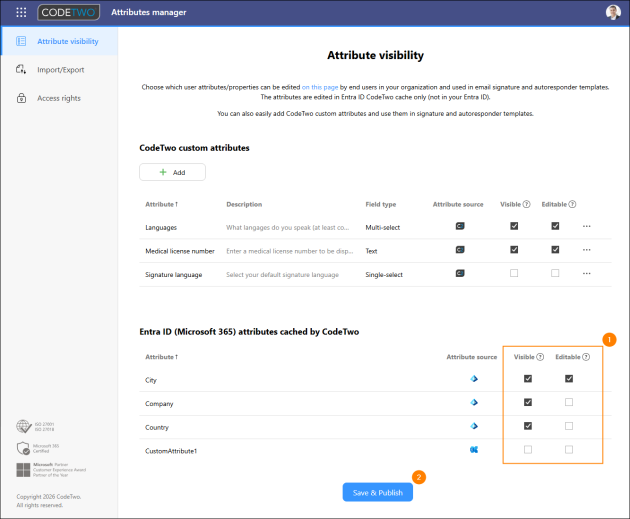Click CustomAttribute1 Exchange source icon
Viewport: 630px width, 519px height.
click(x=474, y=450)
